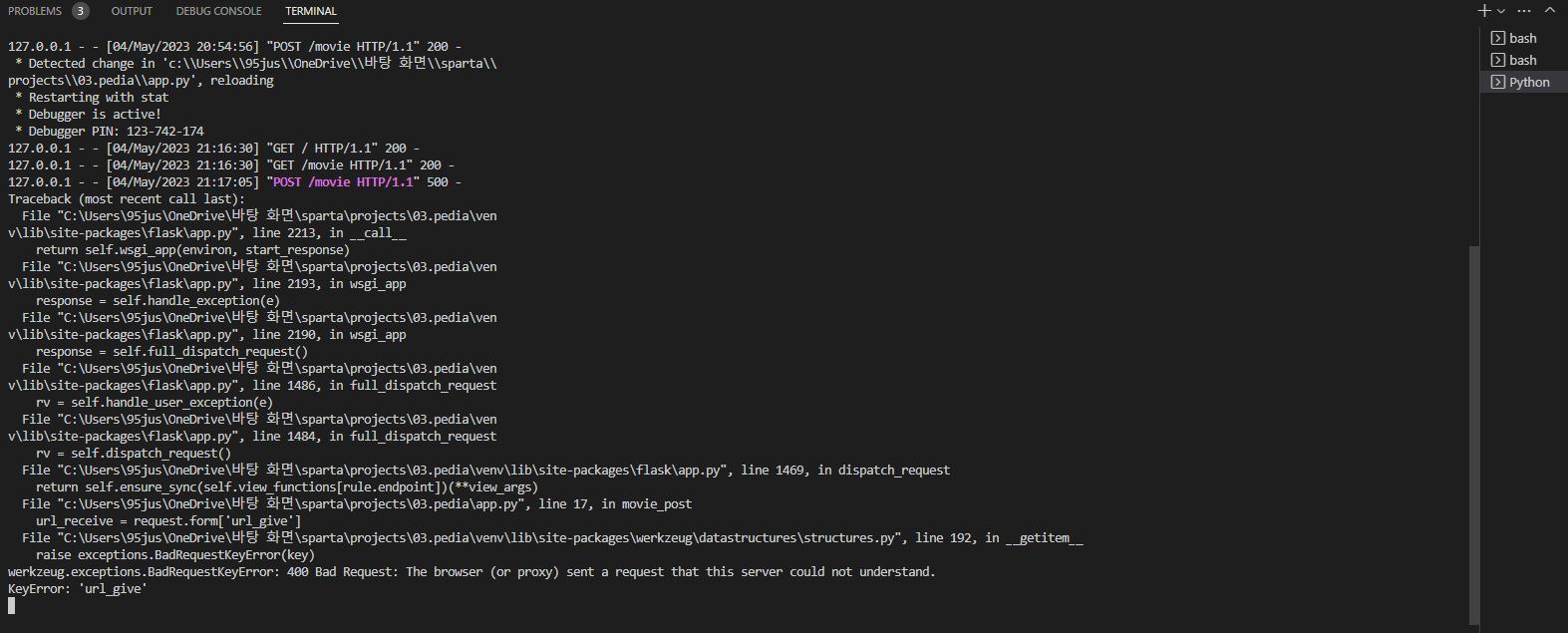Open the launch profile dropdown chevron
Screen dimensions: 1568x633
click(1501, 11)
